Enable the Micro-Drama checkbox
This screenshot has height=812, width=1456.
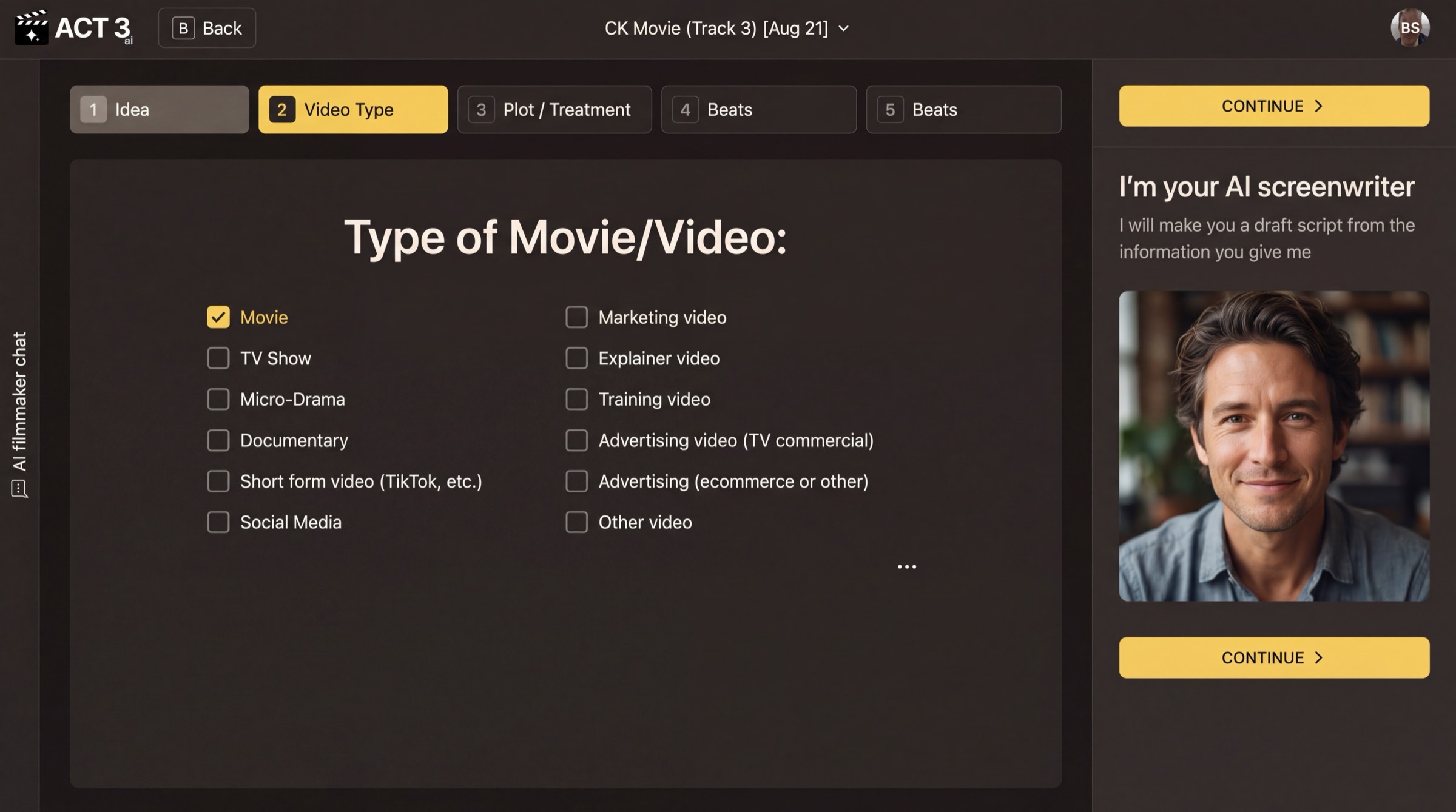tap(218, 399)
